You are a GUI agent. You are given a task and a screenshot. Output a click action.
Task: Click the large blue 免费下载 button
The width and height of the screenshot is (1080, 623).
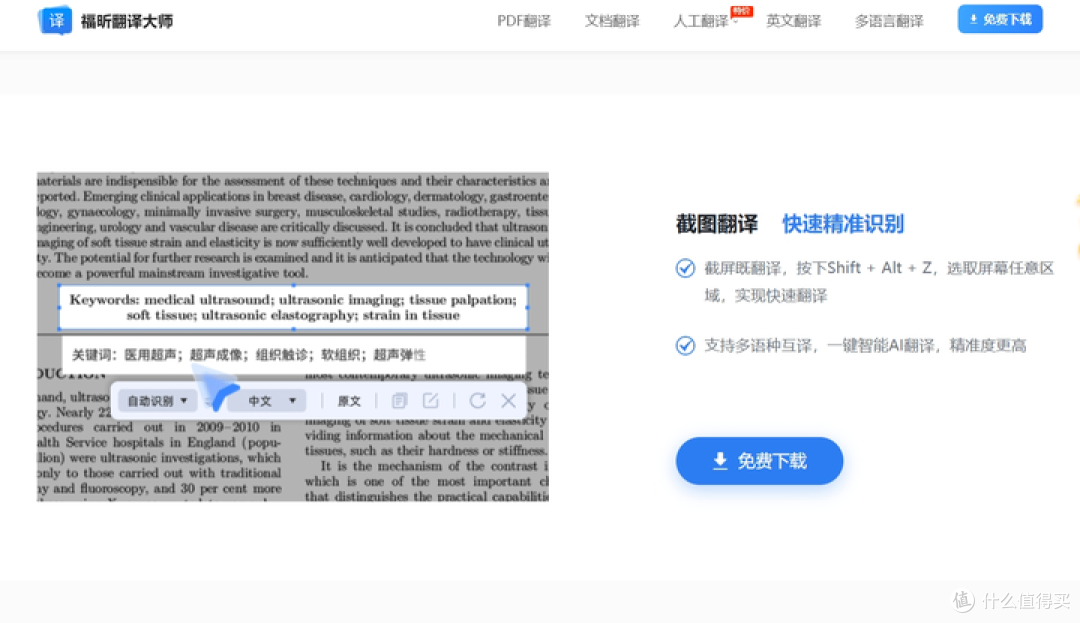click(x=759, y=461)
